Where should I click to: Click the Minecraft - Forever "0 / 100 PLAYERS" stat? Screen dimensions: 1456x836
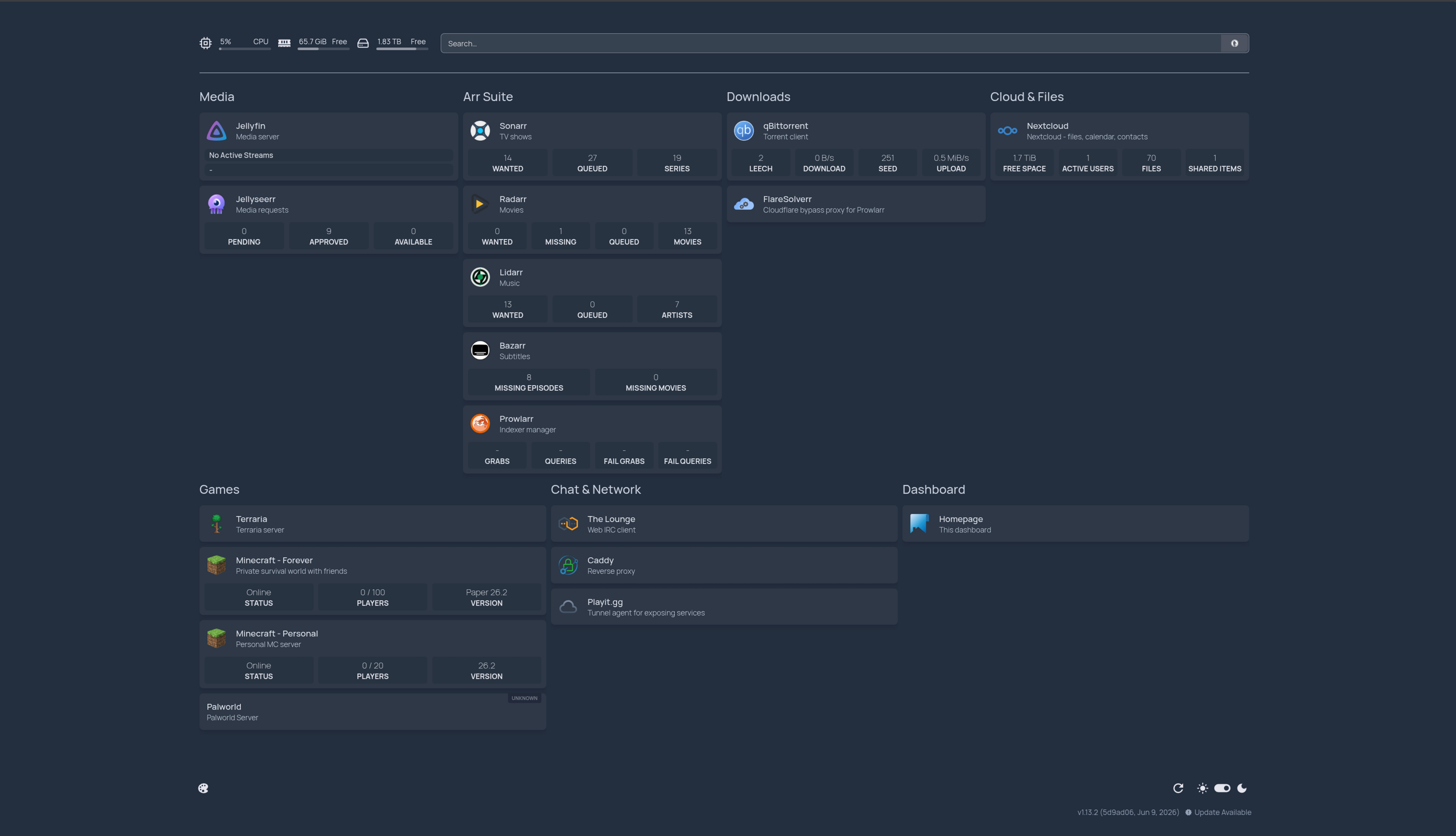pos(372,597)
